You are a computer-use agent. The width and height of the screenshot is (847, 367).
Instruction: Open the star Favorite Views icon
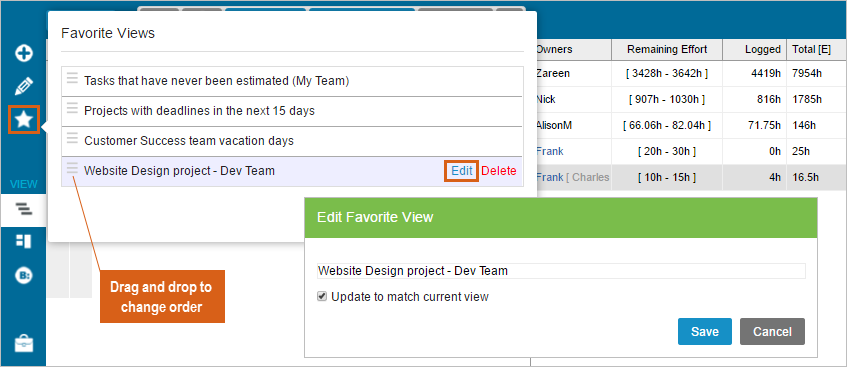24,120
